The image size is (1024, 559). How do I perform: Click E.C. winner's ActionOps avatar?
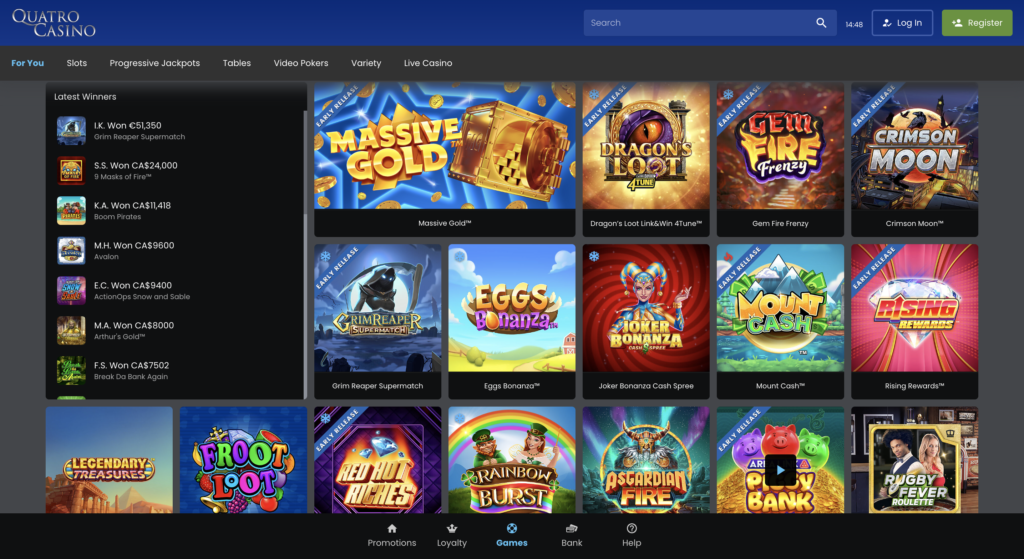pos(71,291)
